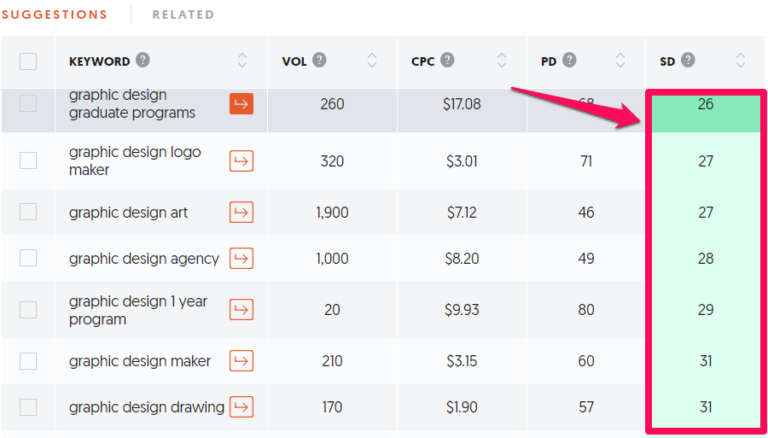The width and height of the screenshot is (768, 438).
Task: Check the box for graphic design 1 year program
Action: pos(28,310)
